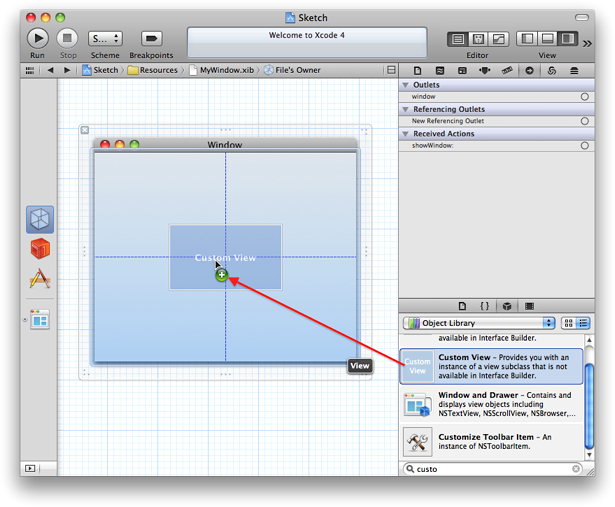Switch library to list view
615x507 pixels.
[583, 323]
